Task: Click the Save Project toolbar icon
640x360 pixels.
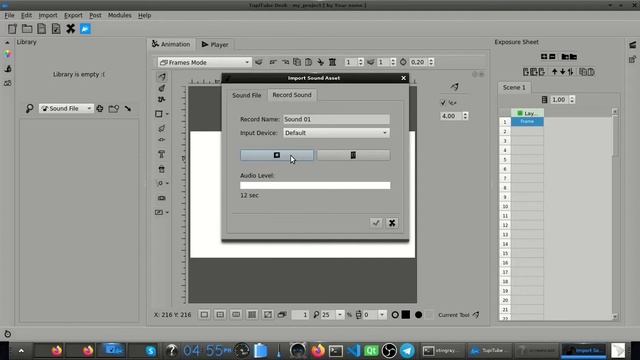Action: [x=42, y=29]
